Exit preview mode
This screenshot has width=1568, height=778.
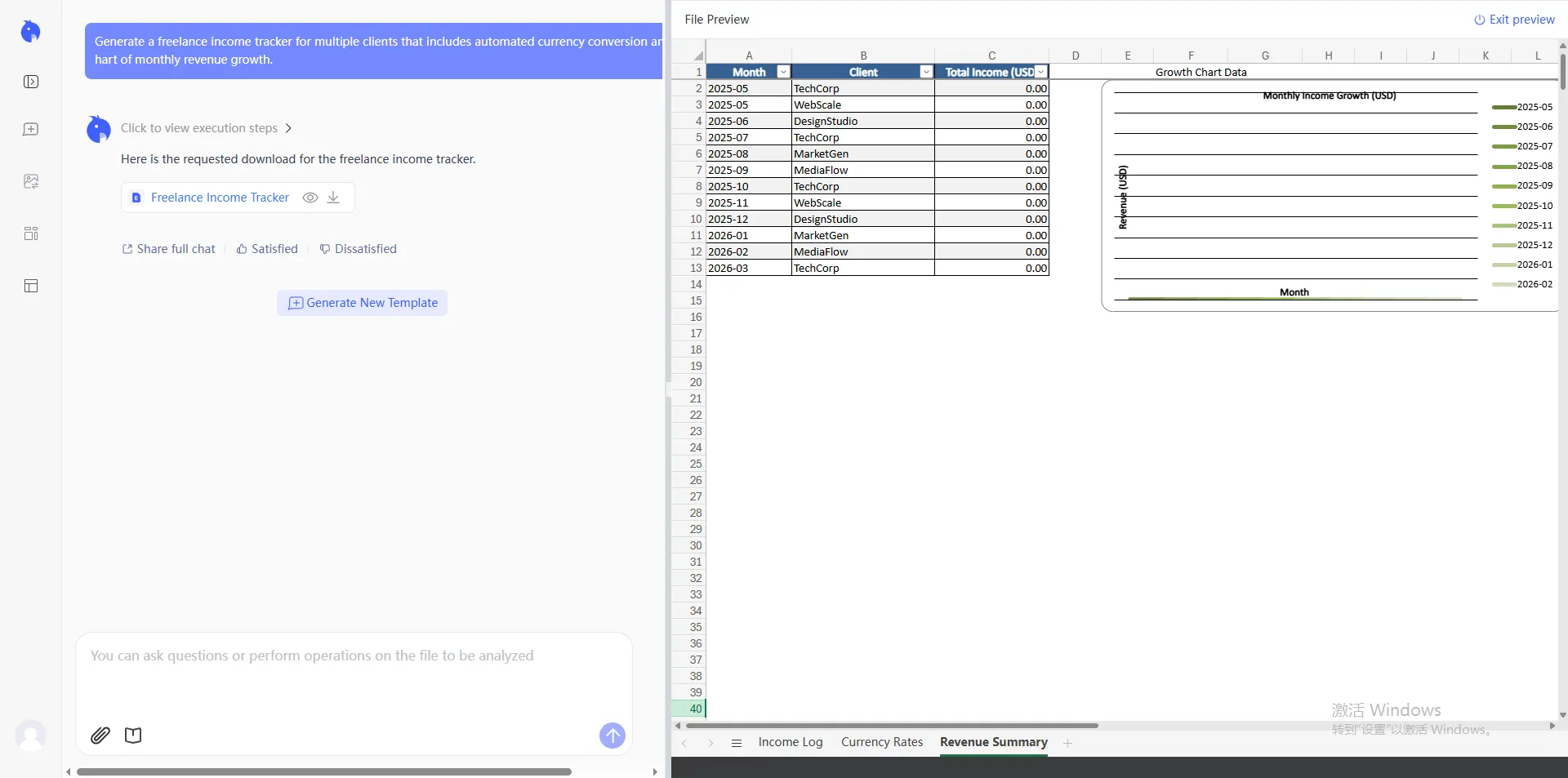pyautogui.click(x=1513, y=20)
